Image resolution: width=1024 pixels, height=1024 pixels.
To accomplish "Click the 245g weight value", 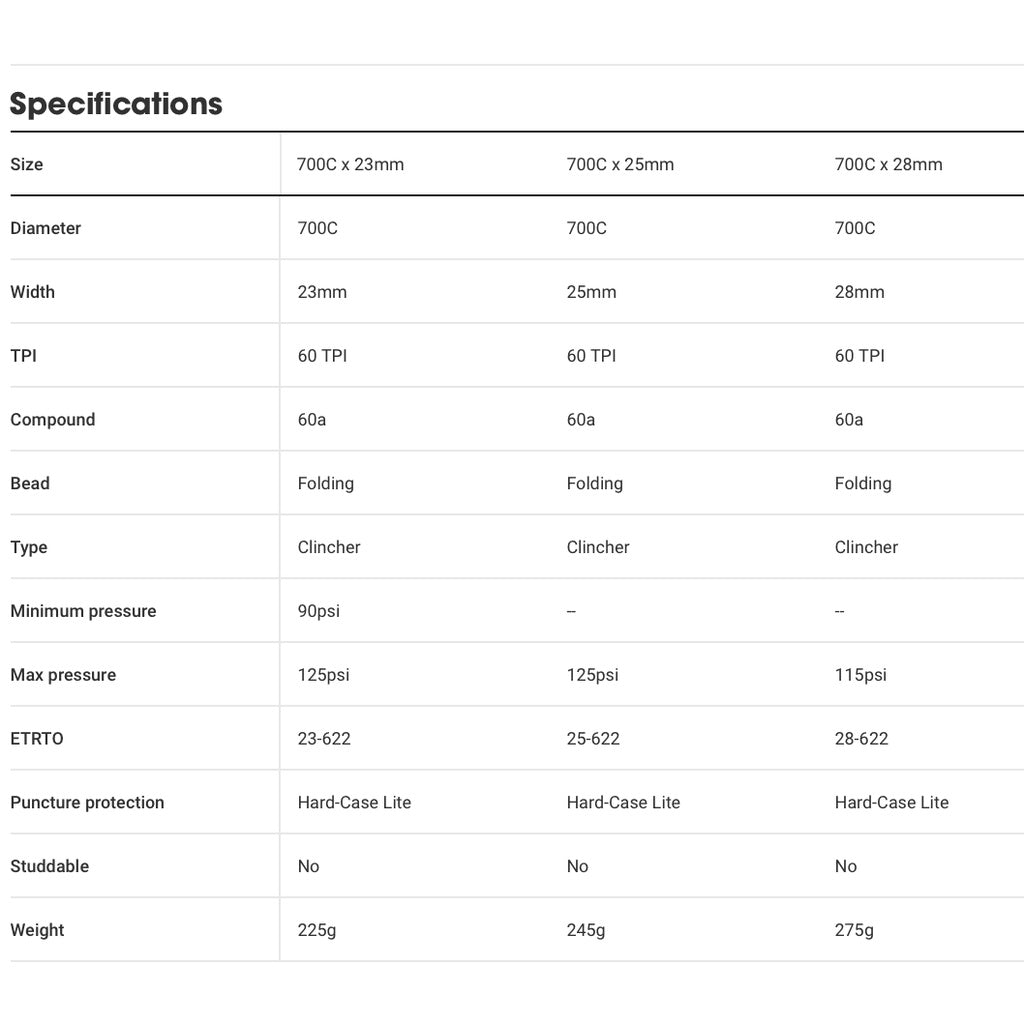I will [586, 930].
